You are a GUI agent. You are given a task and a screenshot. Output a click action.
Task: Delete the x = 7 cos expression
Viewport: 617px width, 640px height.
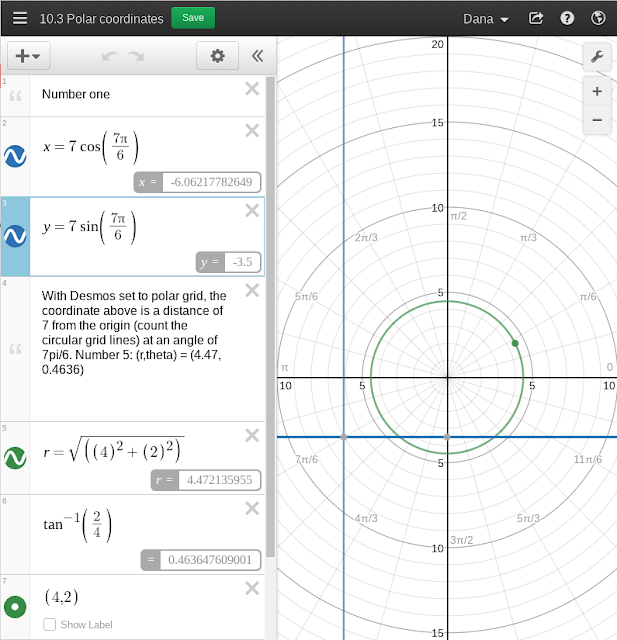(252, 131)
